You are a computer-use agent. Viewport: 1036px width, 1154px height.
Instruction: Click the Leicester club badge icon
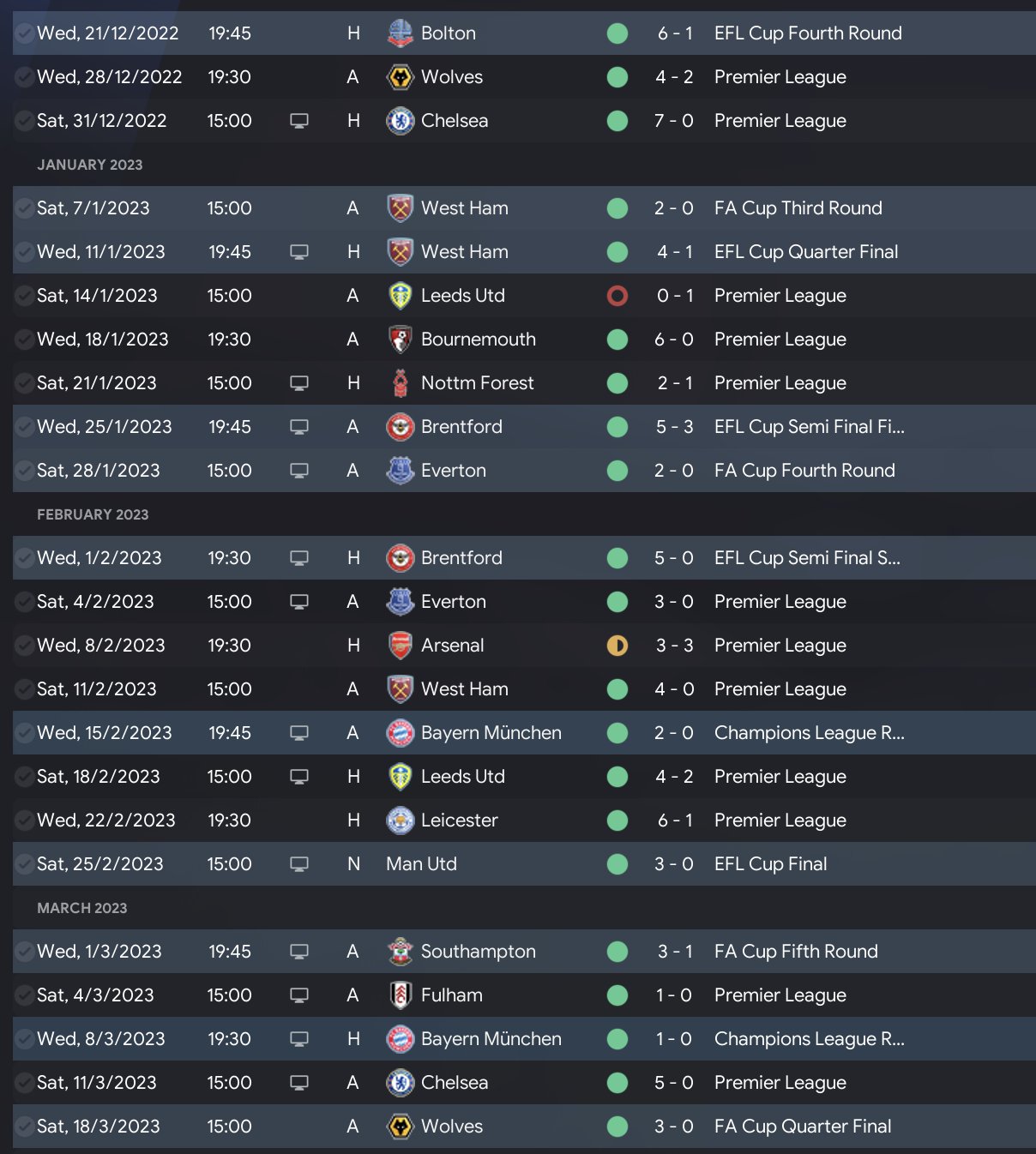(400, 820)
